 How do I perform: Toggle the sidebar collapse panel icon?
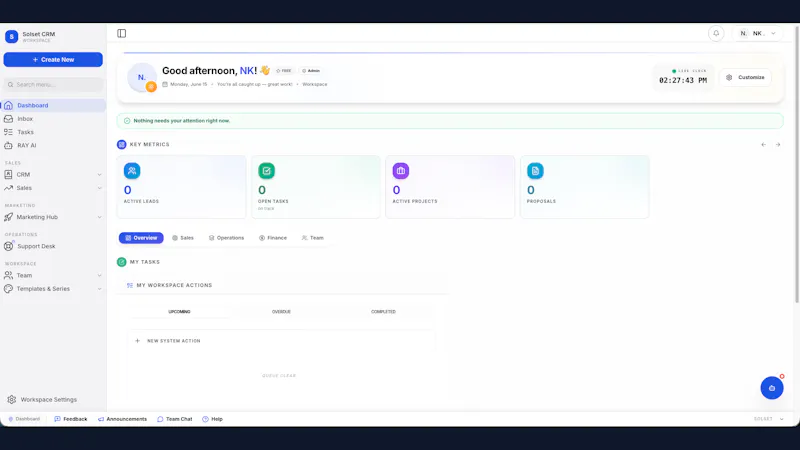pyautogui.click(x=121, y=33)
